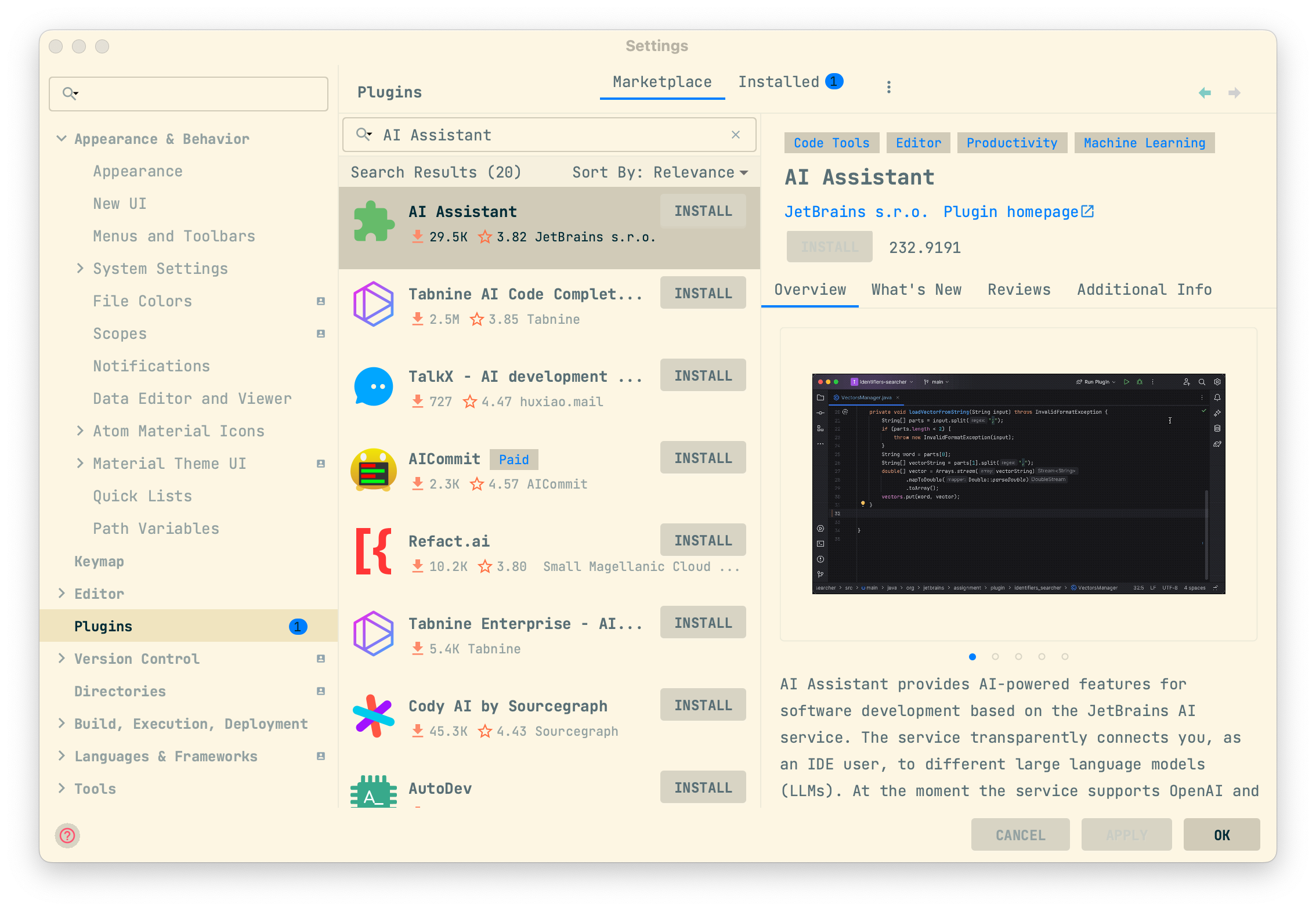Open the What's New tab

(x=916, y=290)
